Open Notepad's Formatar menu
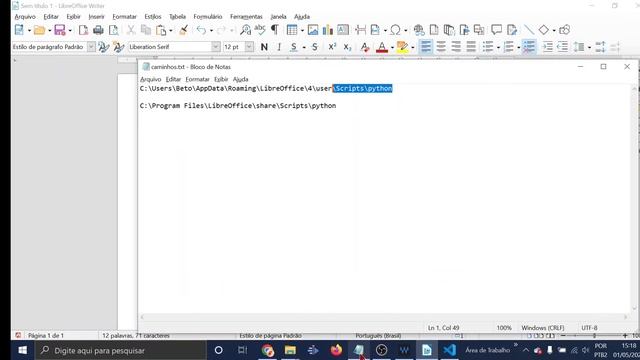The width and height of the screenshot is (640, 360). point(197,79)
